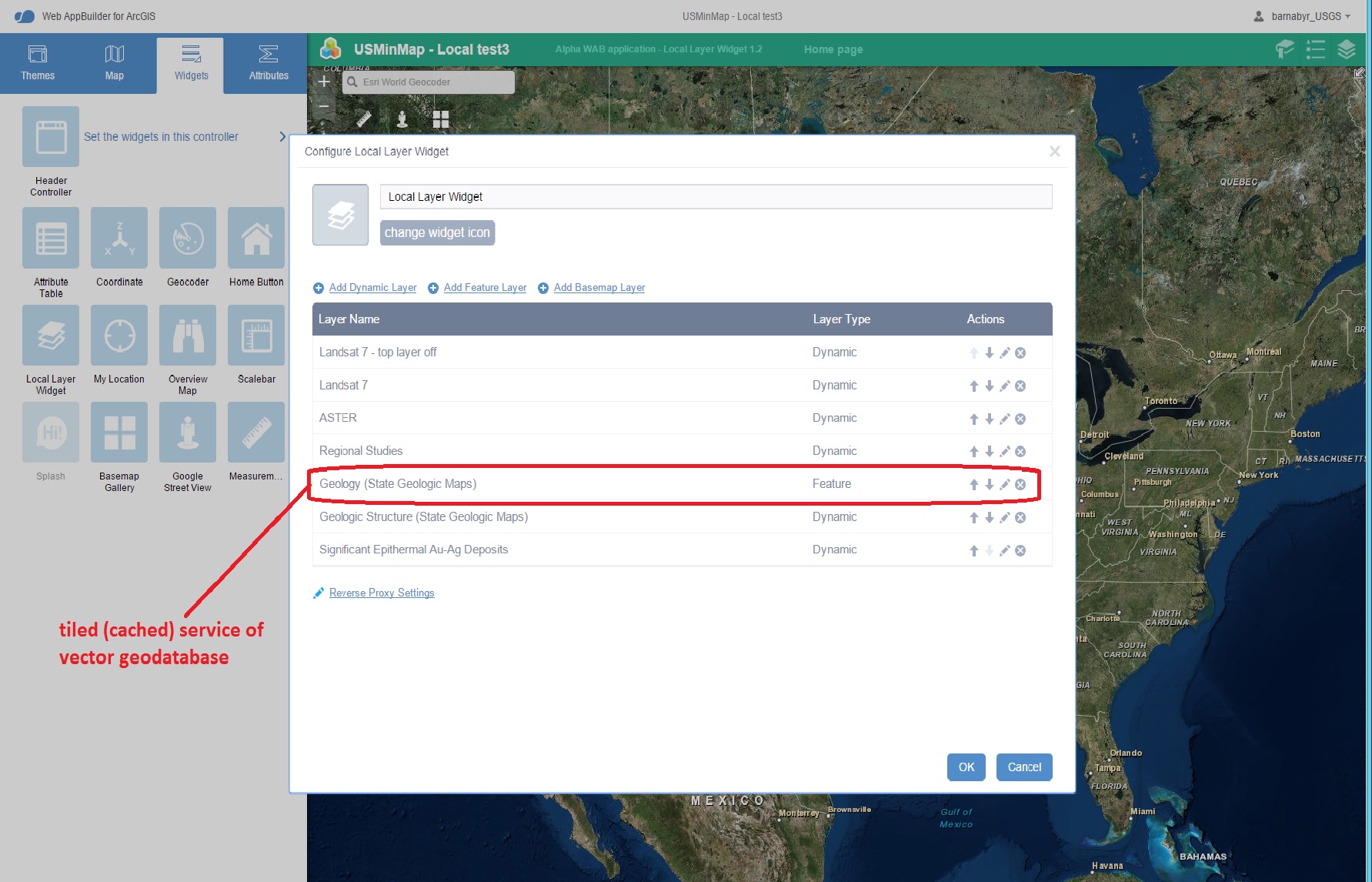Open the Widgets tab
The width and height of the screenshot is (1372, 882).
coord(191,65)
